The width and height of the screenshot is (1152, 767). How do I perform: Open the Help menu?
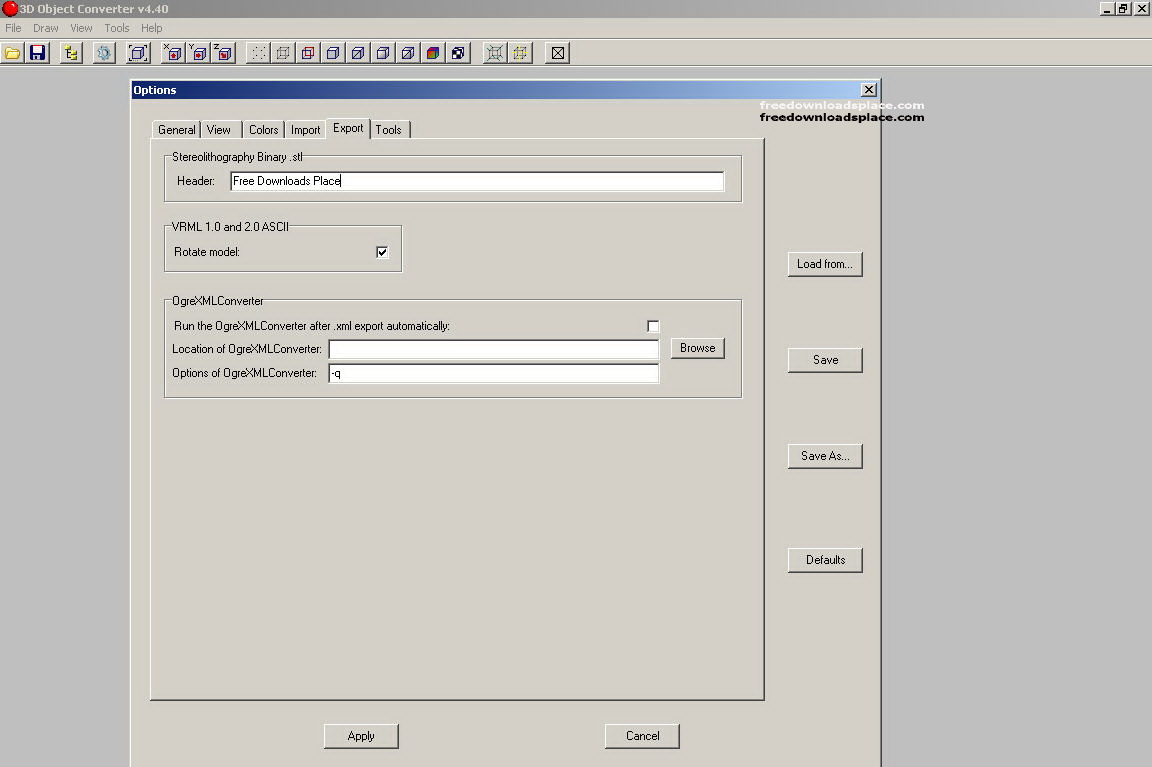pos(151,28)
